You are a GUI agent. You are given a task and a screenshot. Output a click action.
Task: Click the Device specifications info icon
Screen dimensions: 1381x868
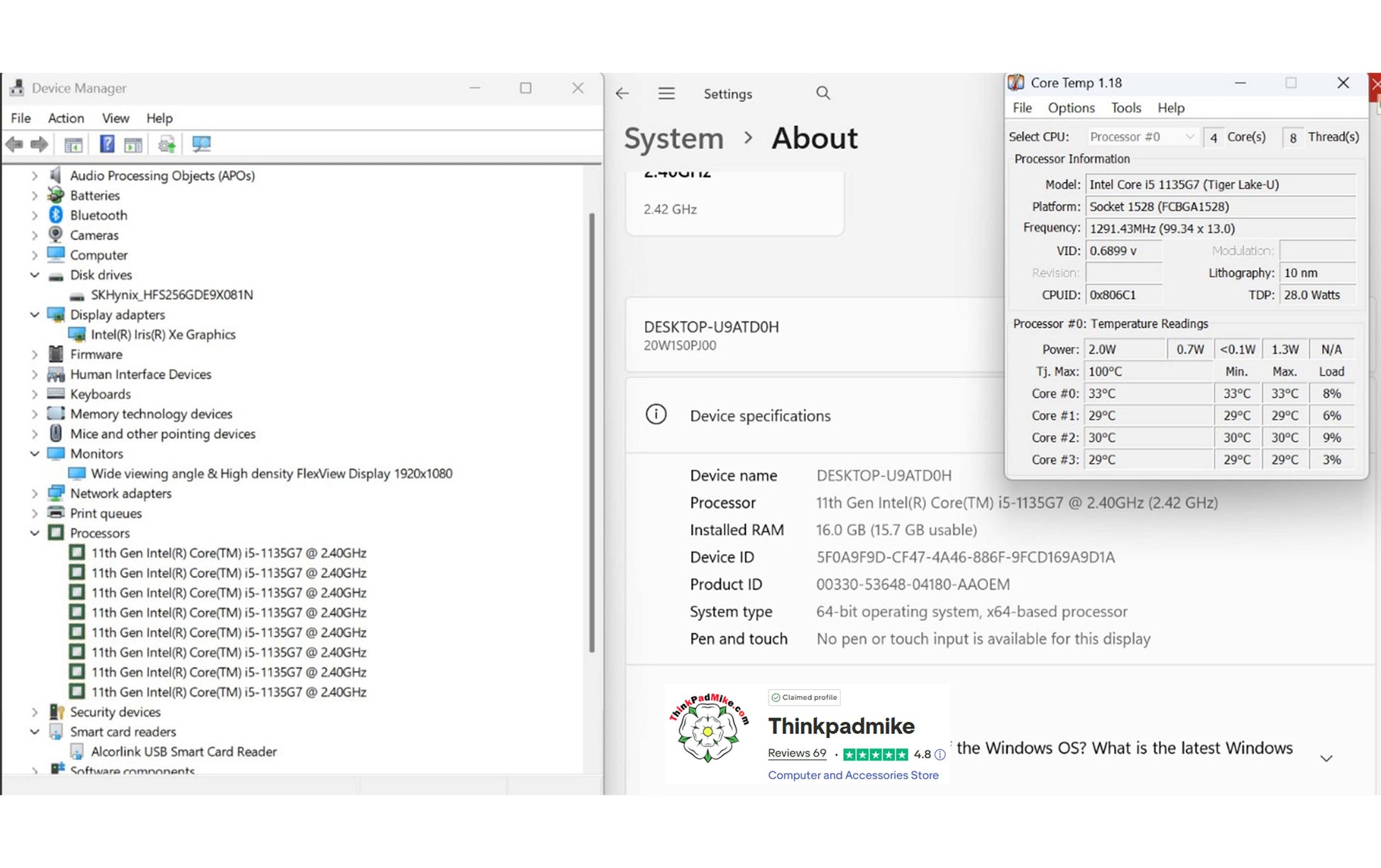(x=656, y=414)
